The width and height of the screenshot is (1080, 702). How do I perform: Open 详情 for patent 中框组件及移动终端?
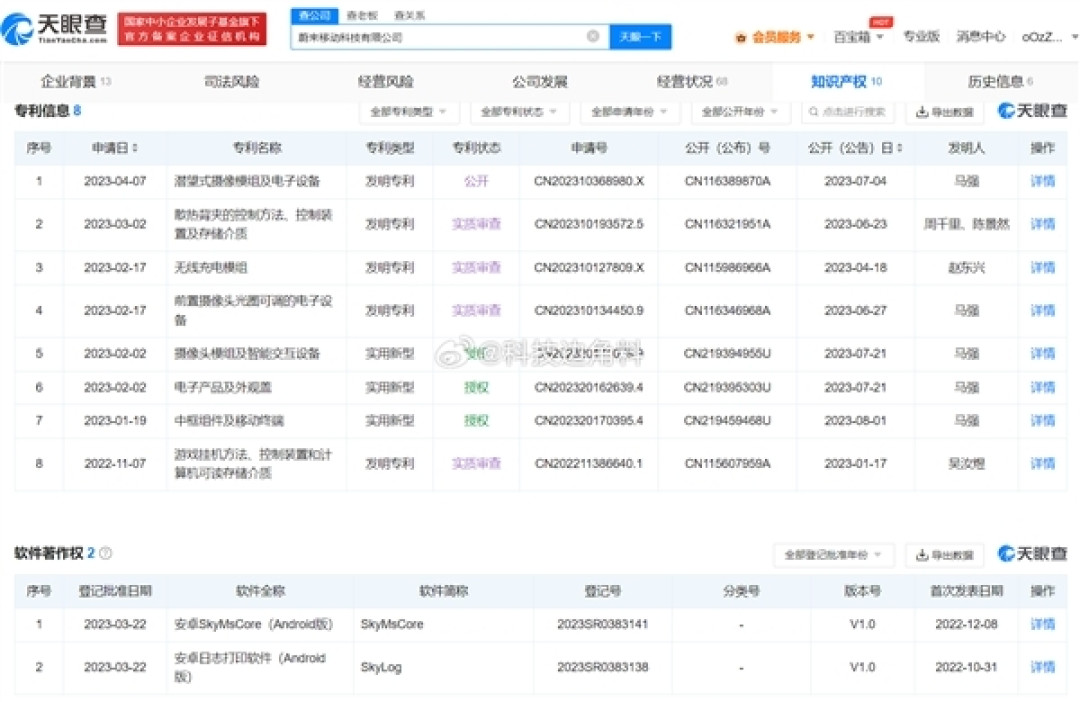[1042, 420]
